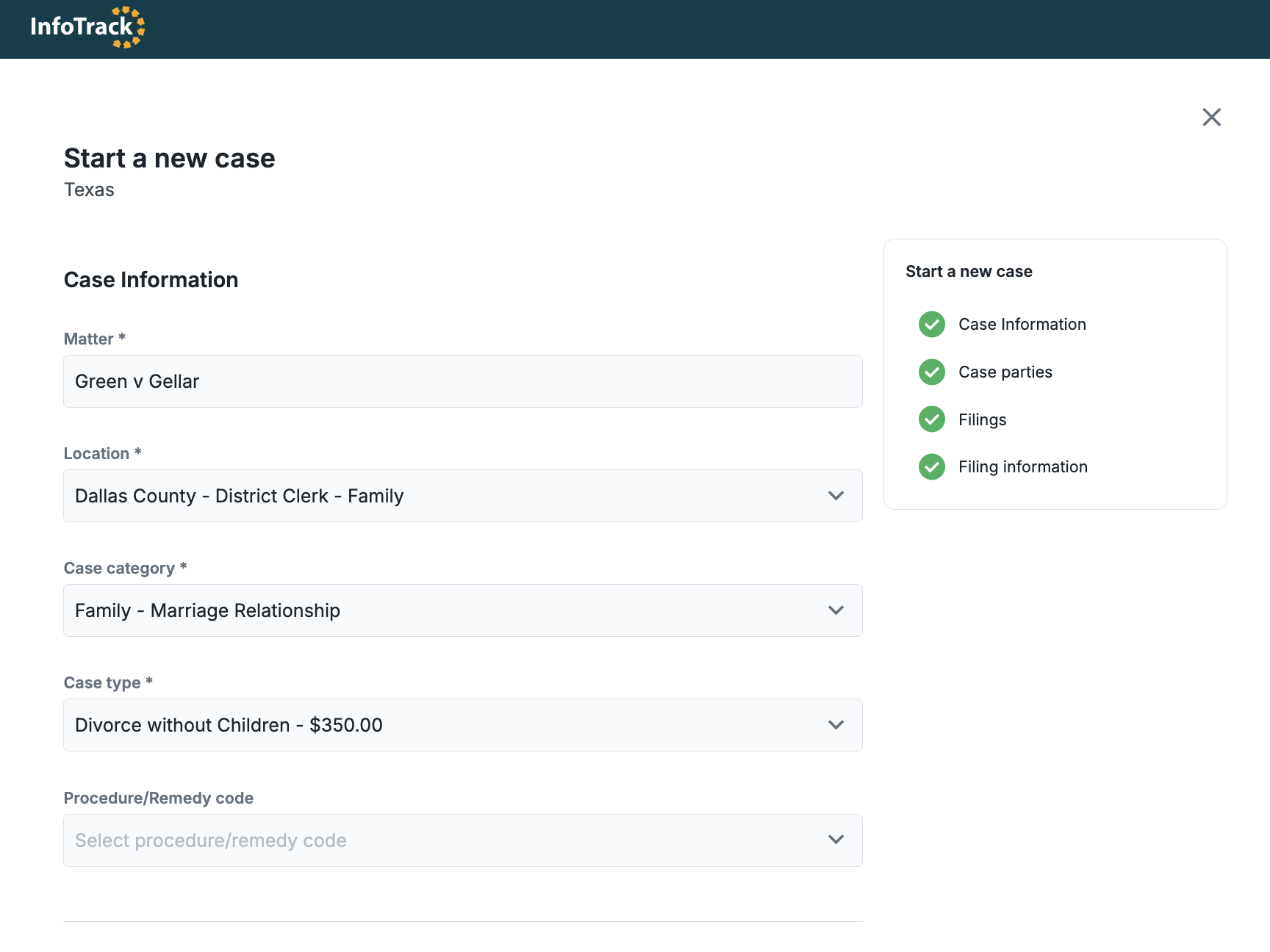Screen dimensions: 1270x952
Task: Click the chevron arrow in Location field
Action: (836, 496)
